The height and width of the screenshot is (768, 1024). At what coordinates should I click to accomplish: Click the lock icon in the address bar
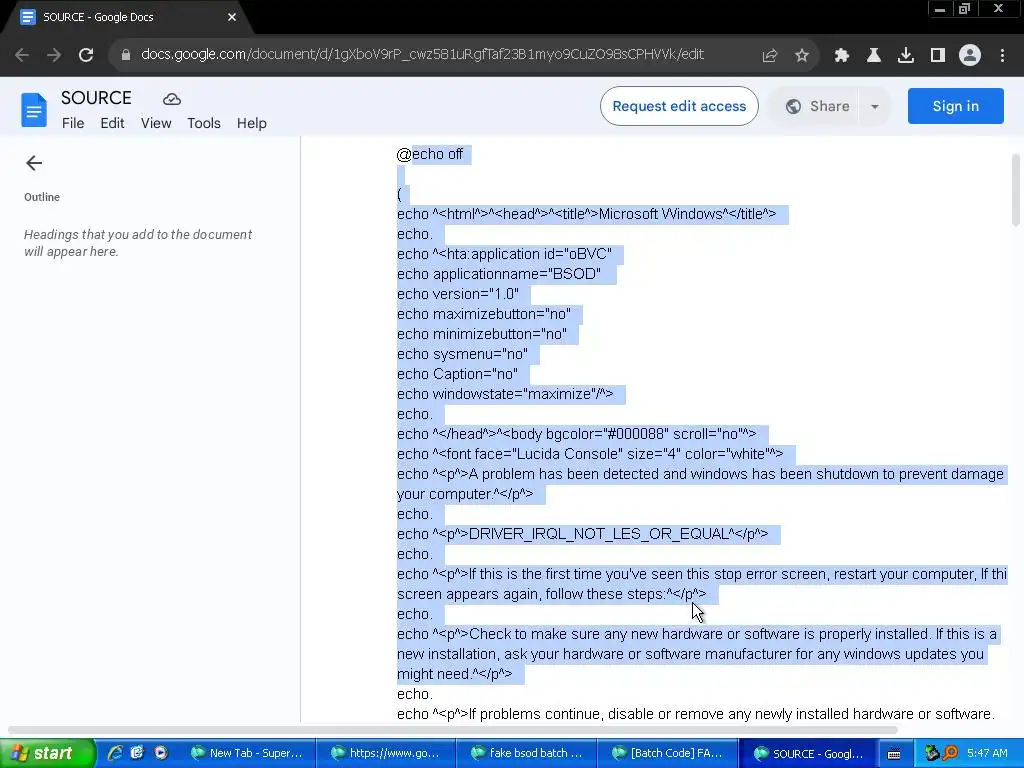point(125,55)
